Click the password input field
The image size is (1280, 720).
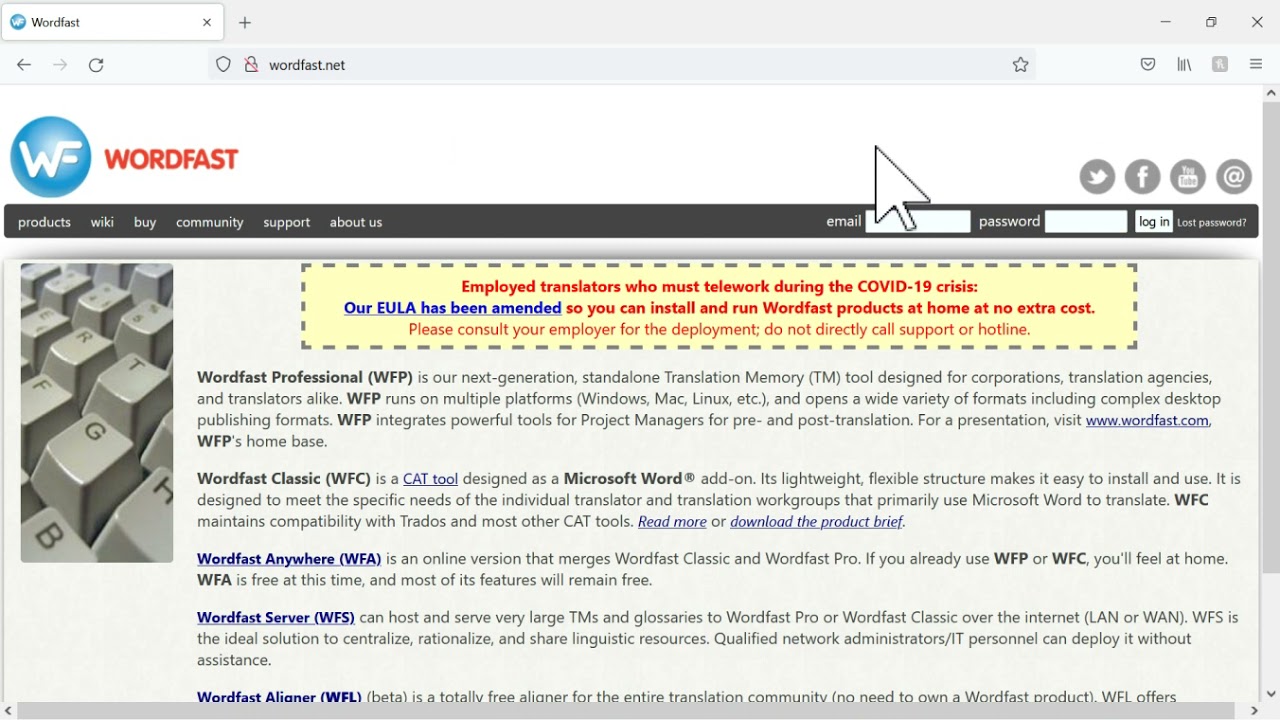(1086, 222)
